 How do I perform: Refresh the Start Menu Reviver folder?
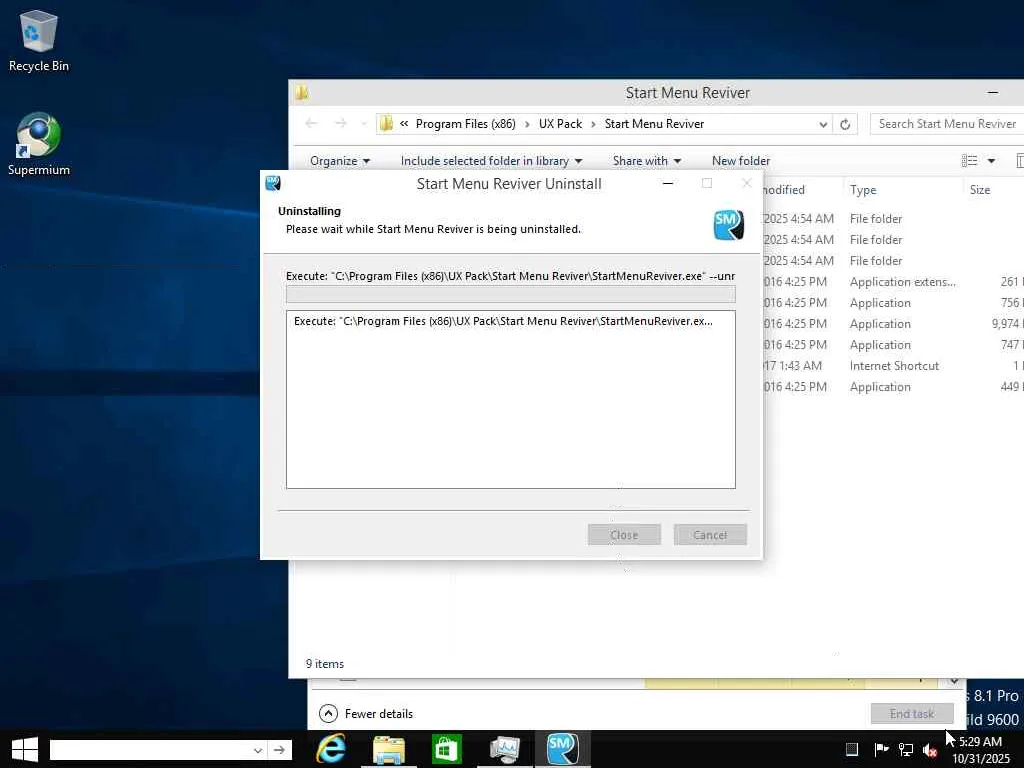click(x=845, y=124)
